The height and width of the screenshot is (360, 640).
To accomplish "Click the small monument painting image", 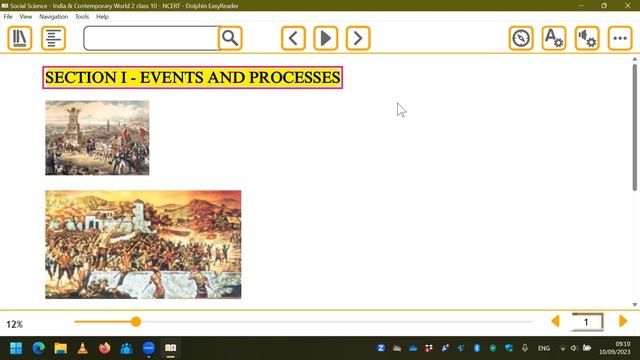I will click(x=97, y=138).
